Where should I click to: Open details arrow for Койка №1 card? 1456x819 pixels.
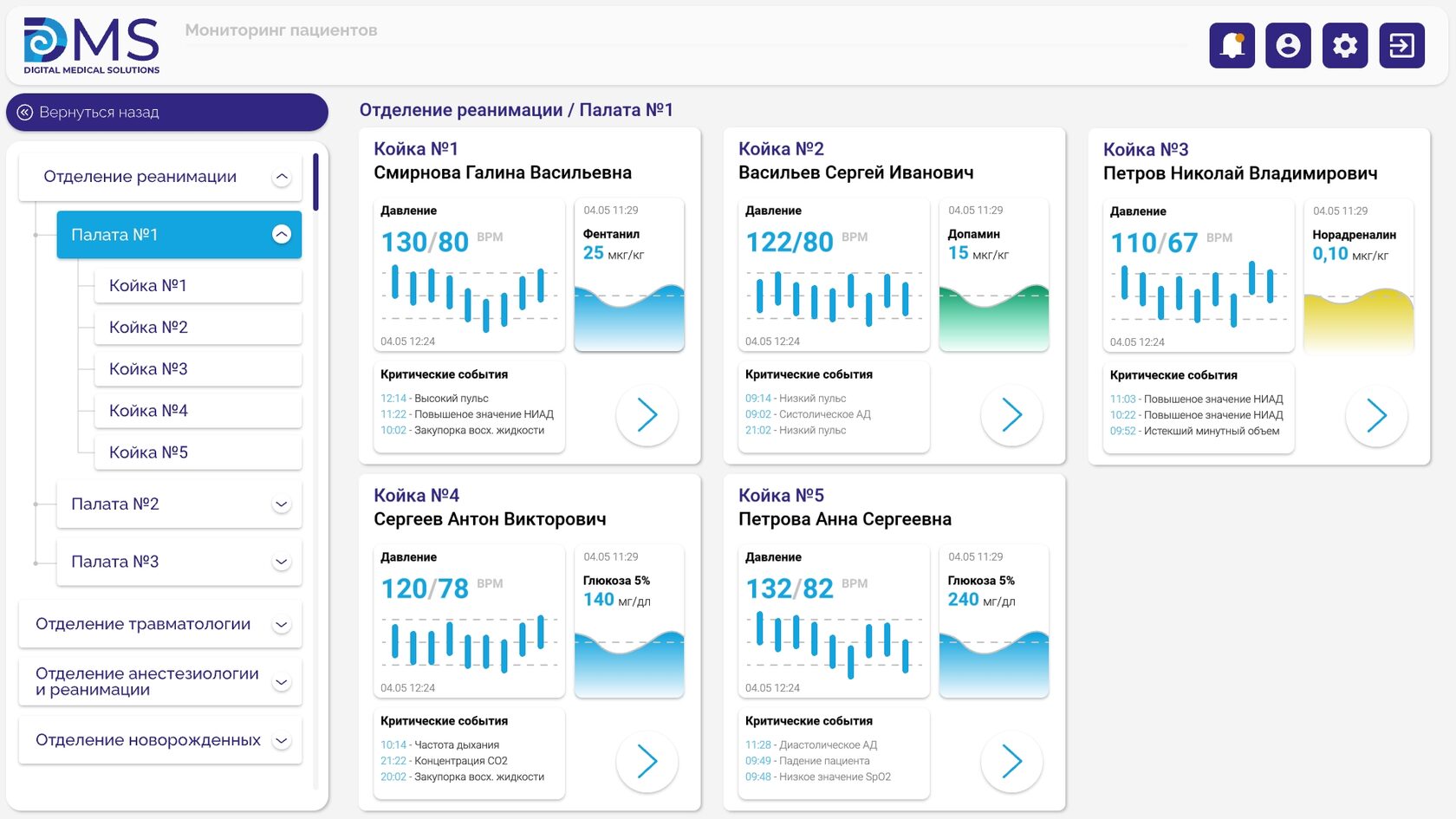coord(647,415)
